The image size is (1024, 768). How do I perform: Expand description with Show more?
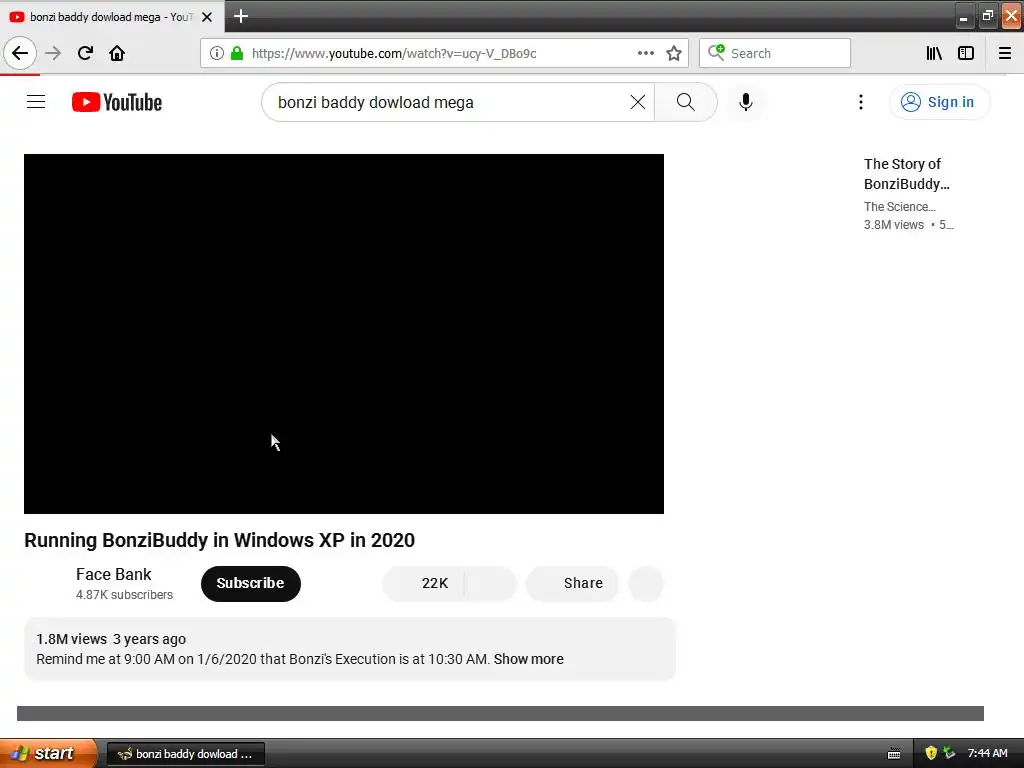coord(528,659)
